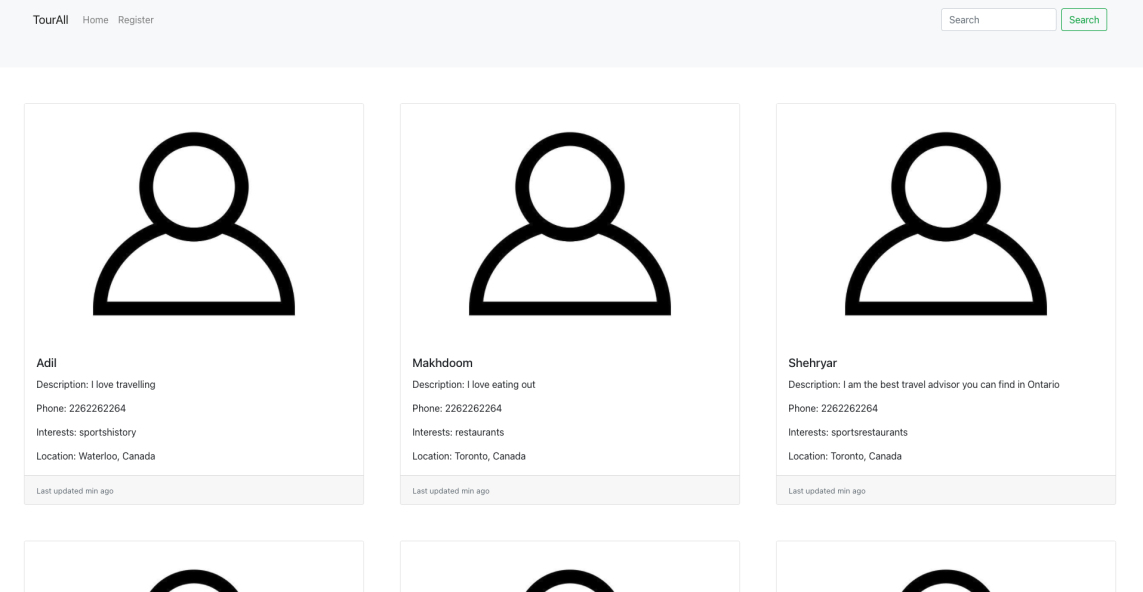Click the name Makhdoom

coord(442,363)
